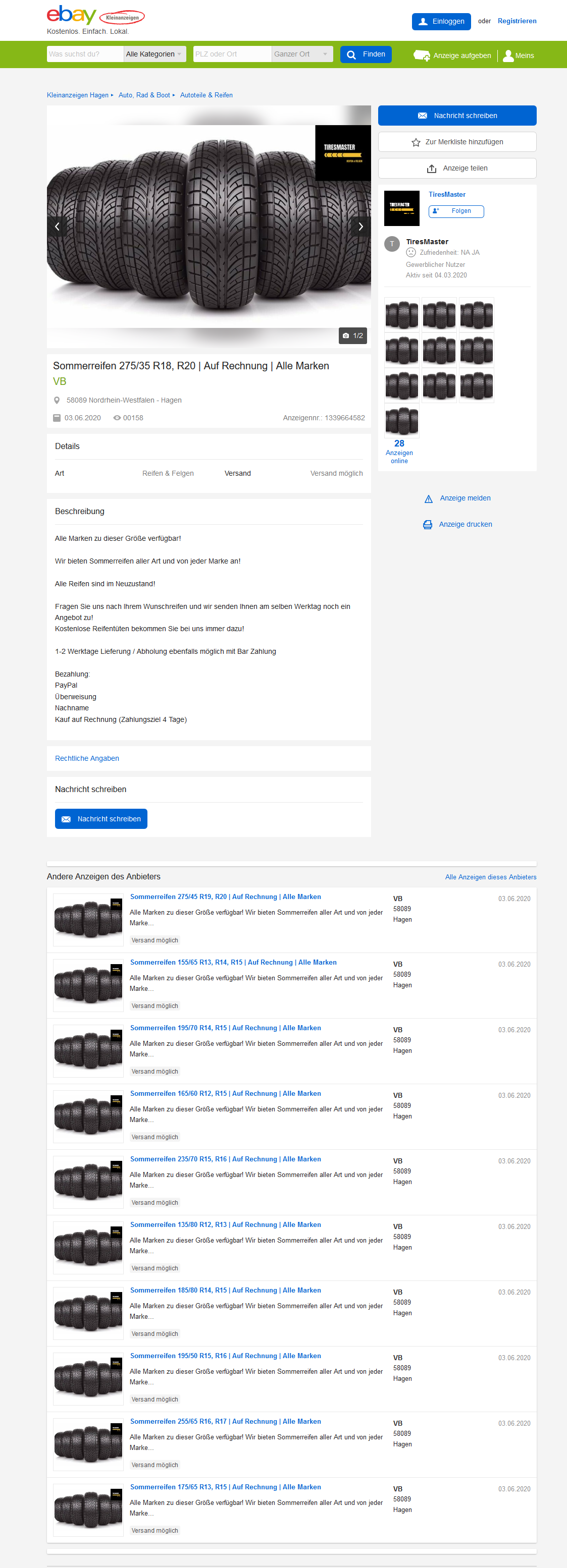Go to Autoteile & Reifen breadcrumb

point(207,95)
